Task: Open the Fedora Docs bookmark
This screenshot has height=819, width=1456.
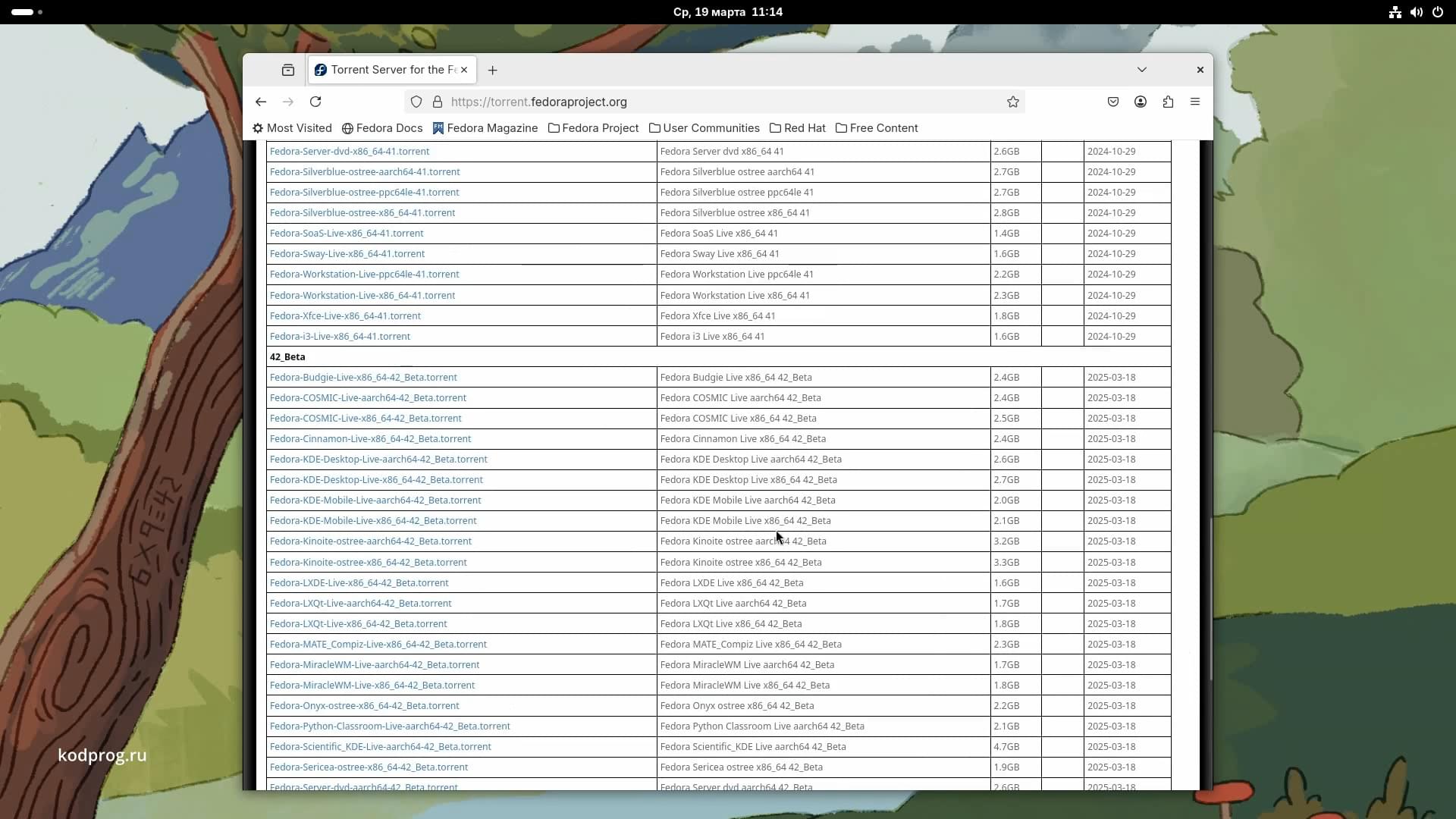Action: coord(382,128)
